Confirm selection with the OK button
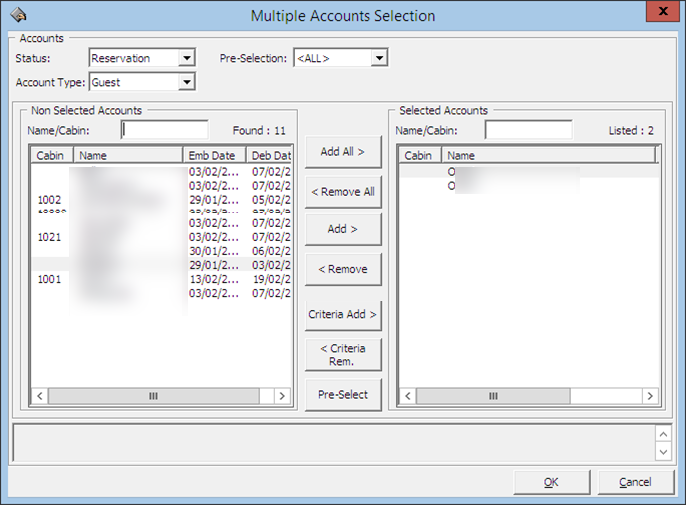Viewport: 686px width, 505px height. (552, 482)
